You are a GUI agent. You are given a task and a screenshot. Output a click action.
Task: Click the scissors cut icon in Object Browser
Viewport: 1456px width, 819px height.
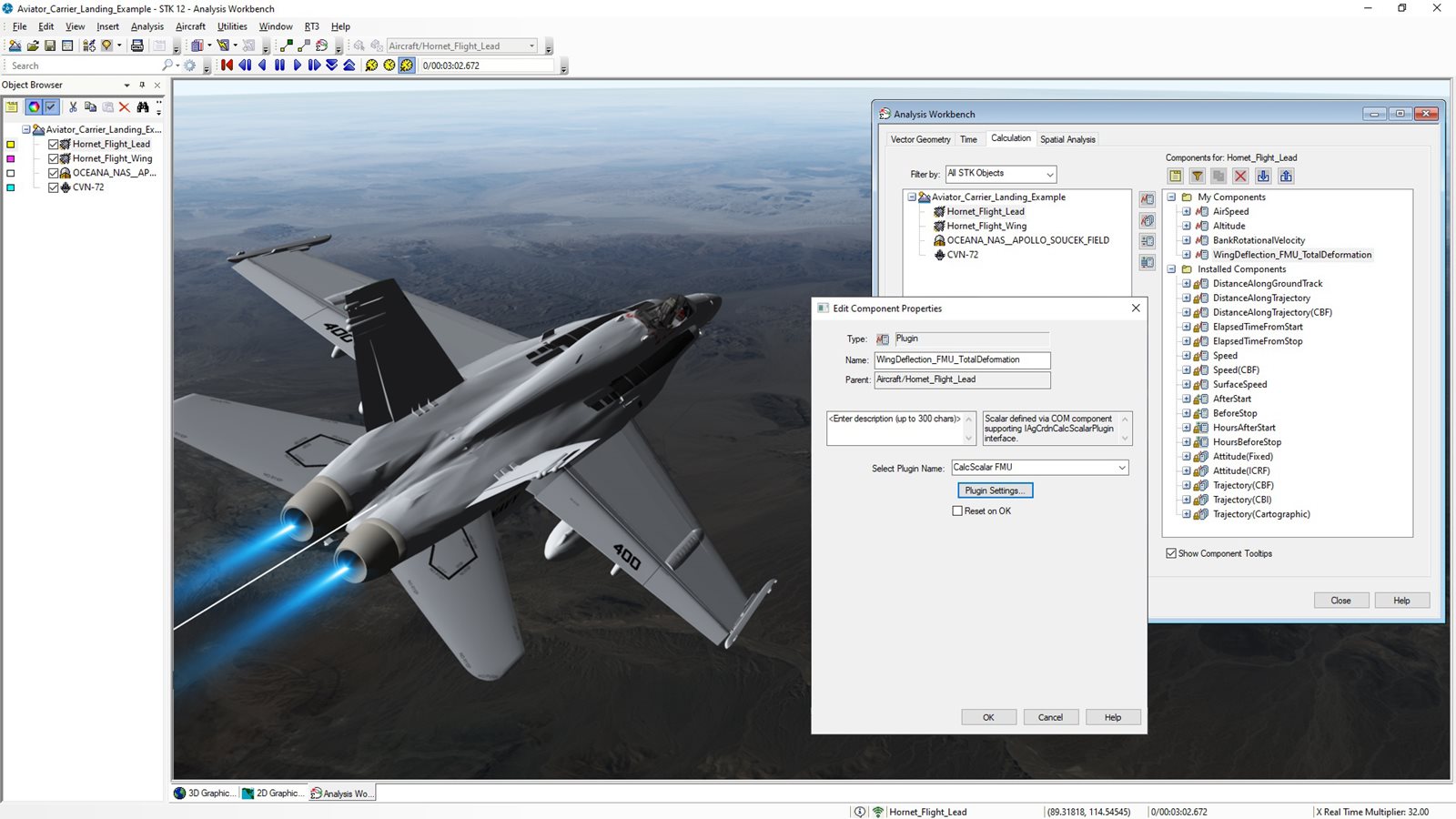coord(73,107)
